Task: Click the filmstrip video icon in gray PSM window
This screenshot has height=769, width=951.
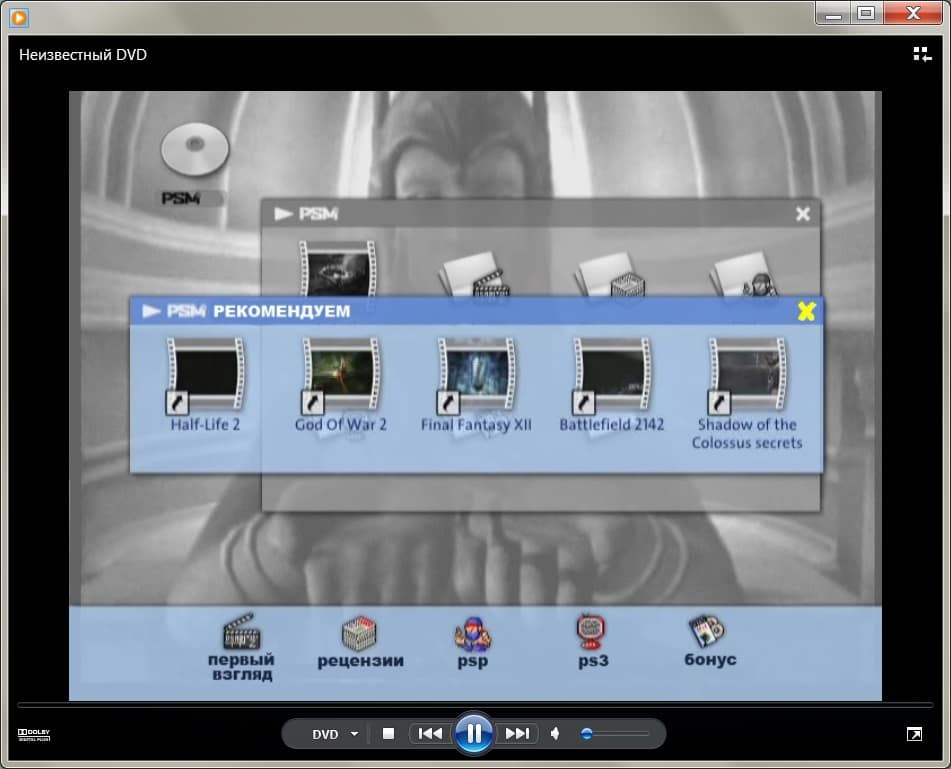Action: [337, 269]
